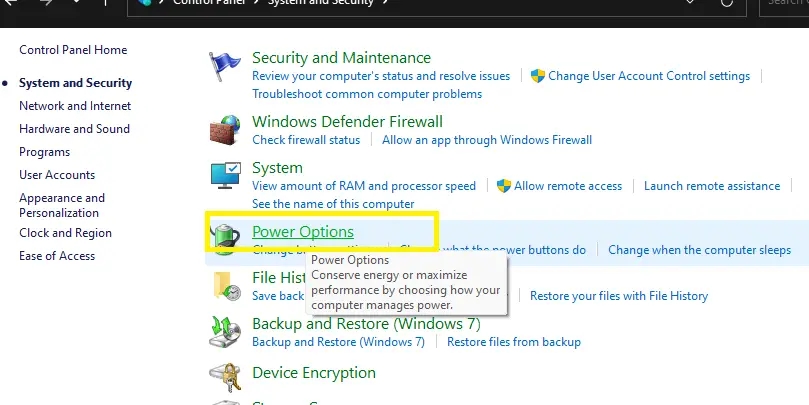Go to Hardware and Sound category

[74, 129]
